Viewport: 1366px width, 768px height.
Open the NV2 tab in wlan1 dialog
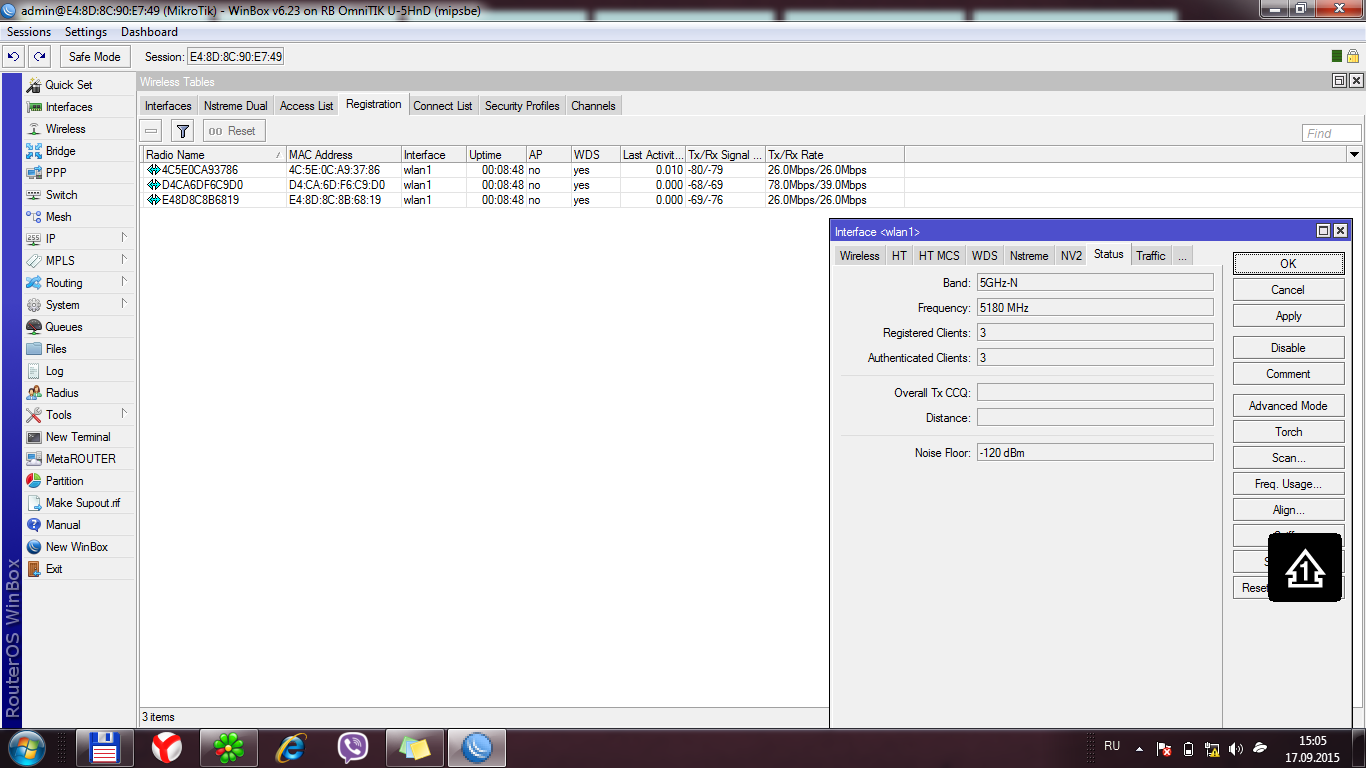(x=1071, y=256)
